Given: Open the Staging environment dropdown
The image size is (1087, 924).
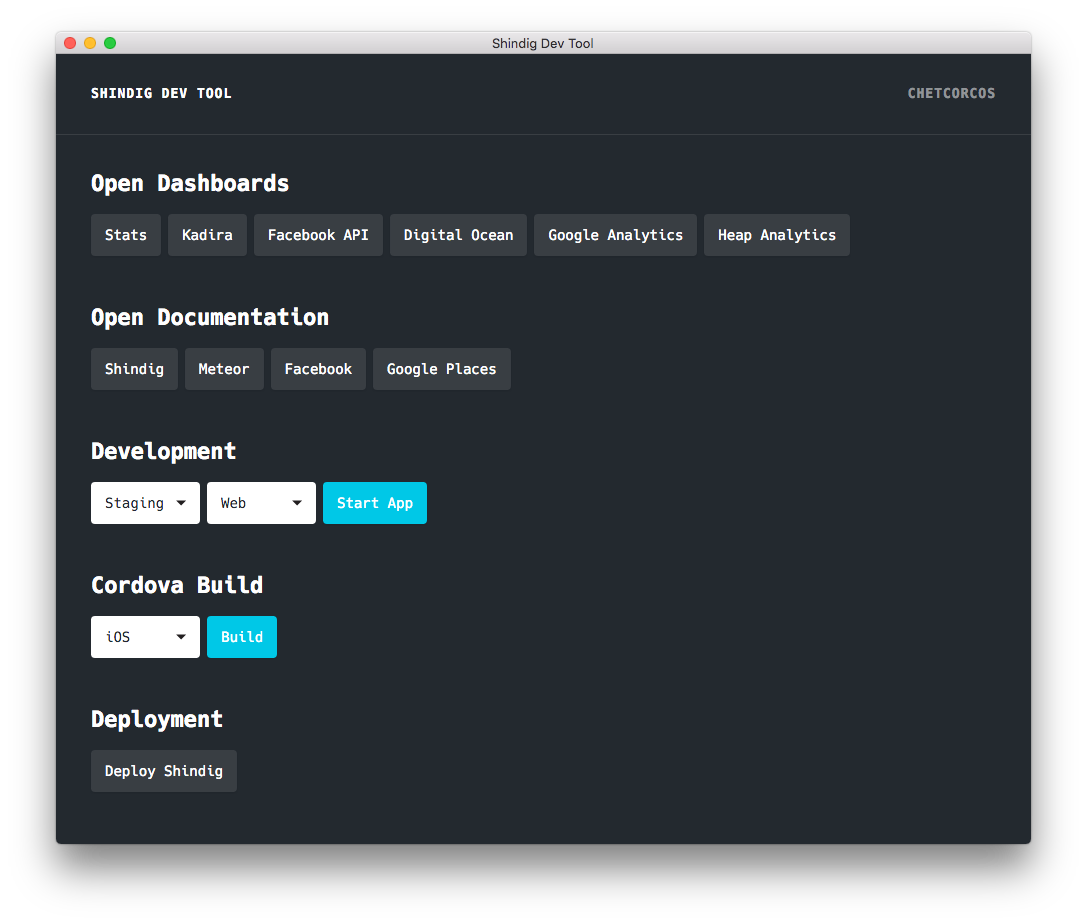Looking at the screenshot, I should (x=145, y=502).
